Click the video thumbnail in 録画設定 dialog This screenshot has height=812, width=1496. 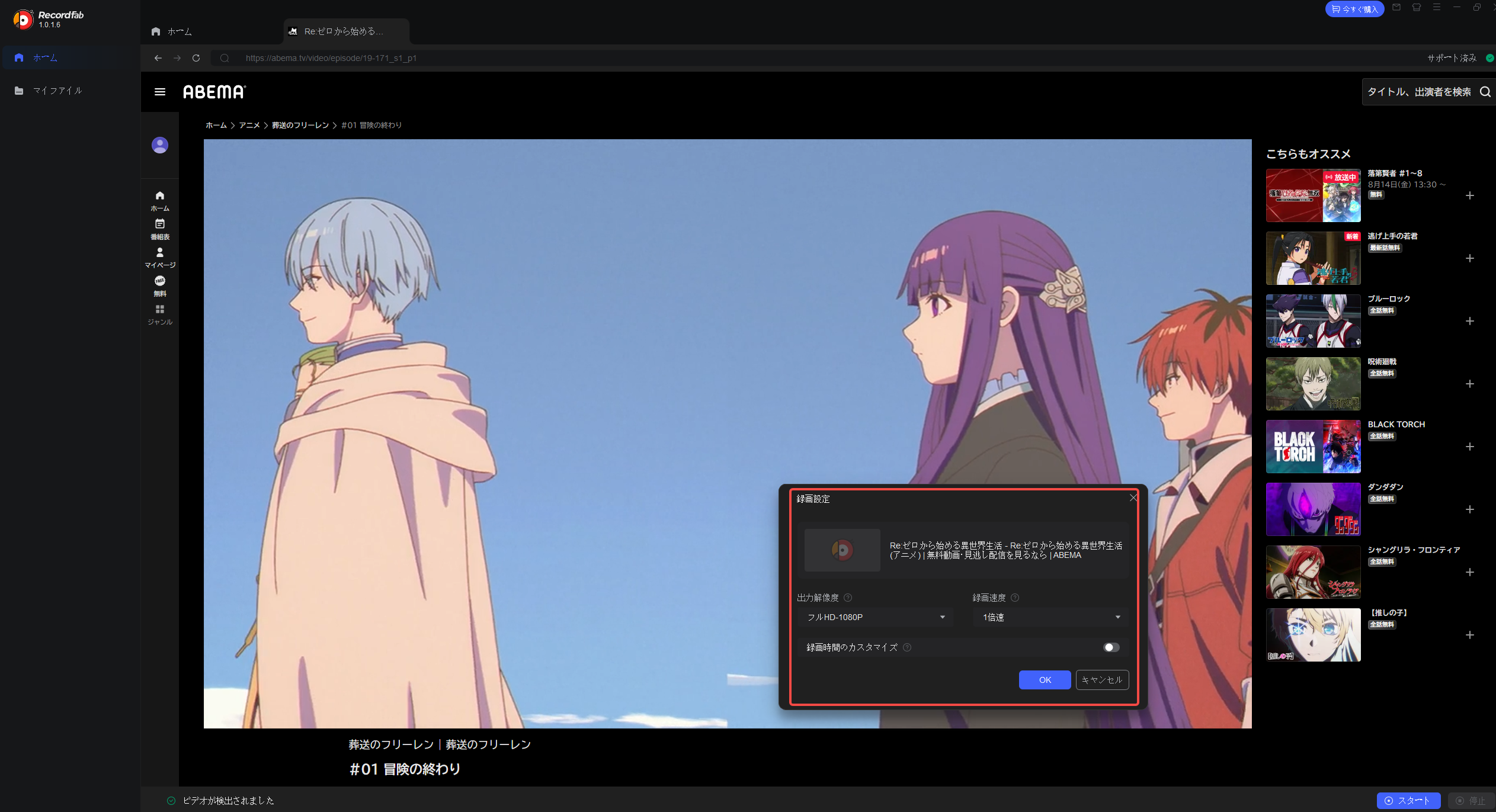coord(842,550)
